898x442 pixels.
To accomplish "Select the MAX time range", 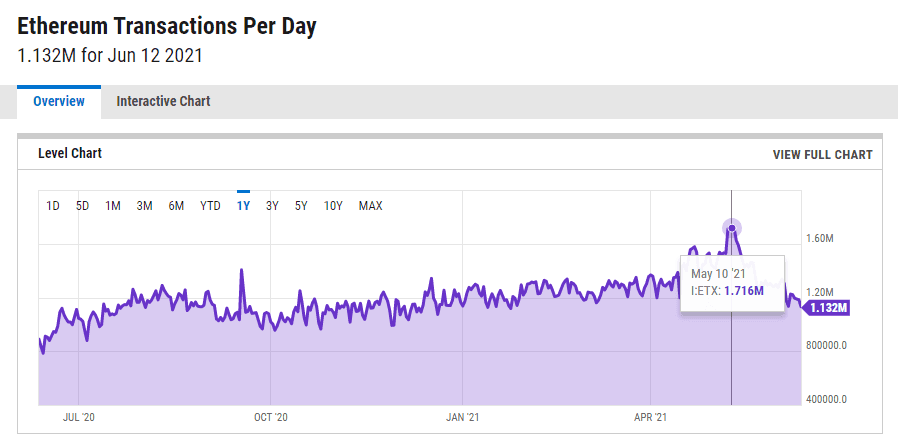I will [x=371, y=206].
